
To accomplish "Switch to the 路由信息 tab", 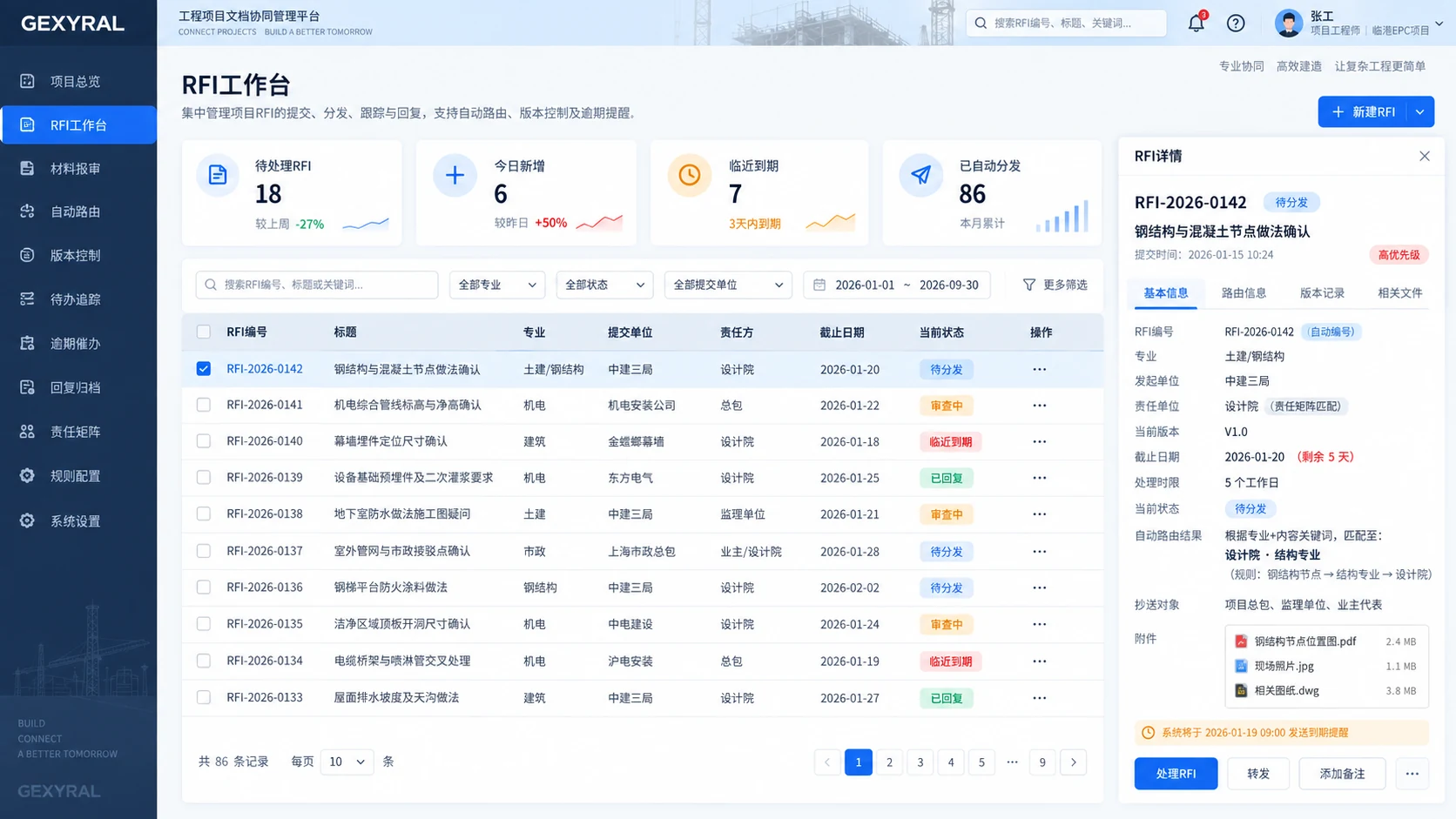I will click(x=1244, y=293).
